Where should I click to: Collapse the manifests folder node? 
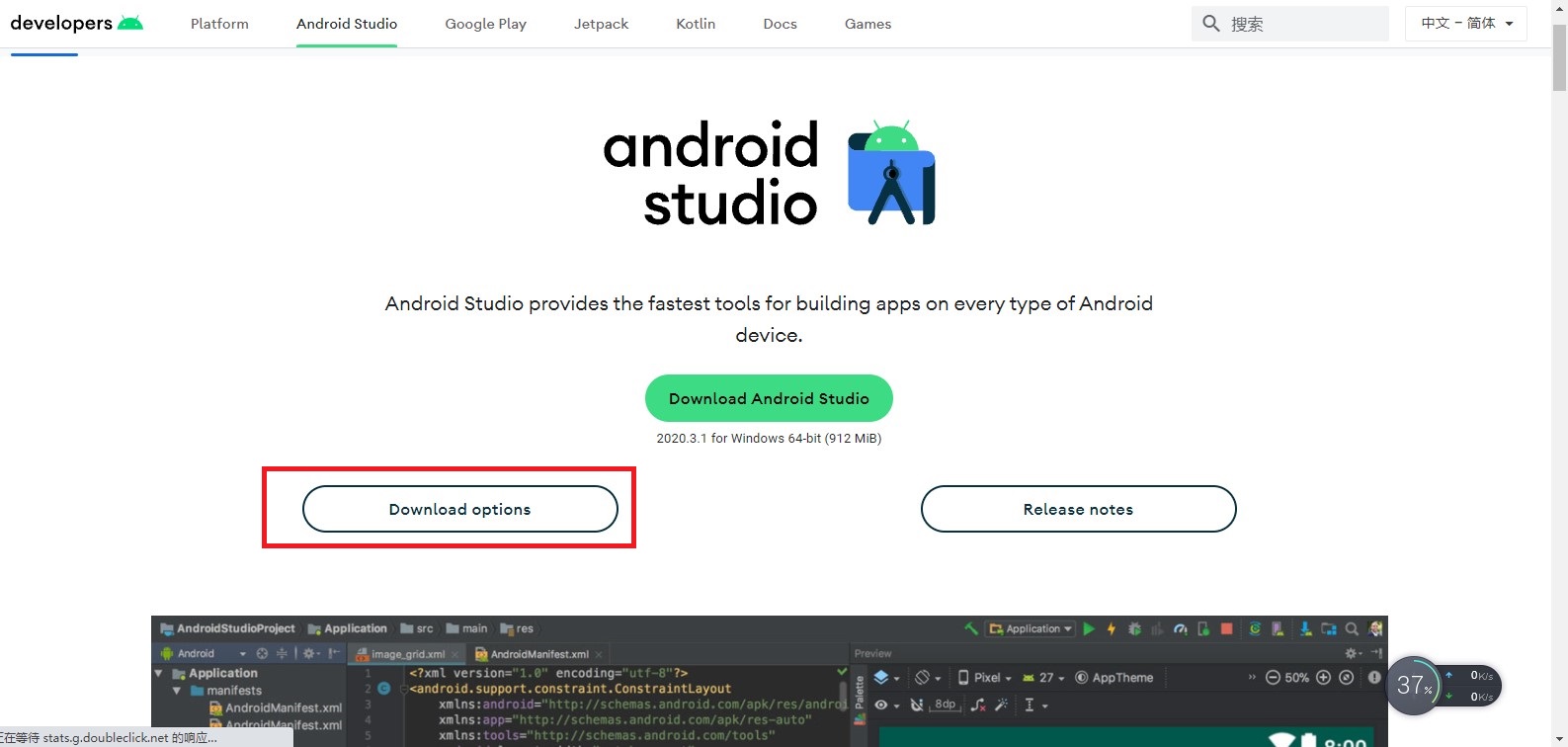click(177, 691)
